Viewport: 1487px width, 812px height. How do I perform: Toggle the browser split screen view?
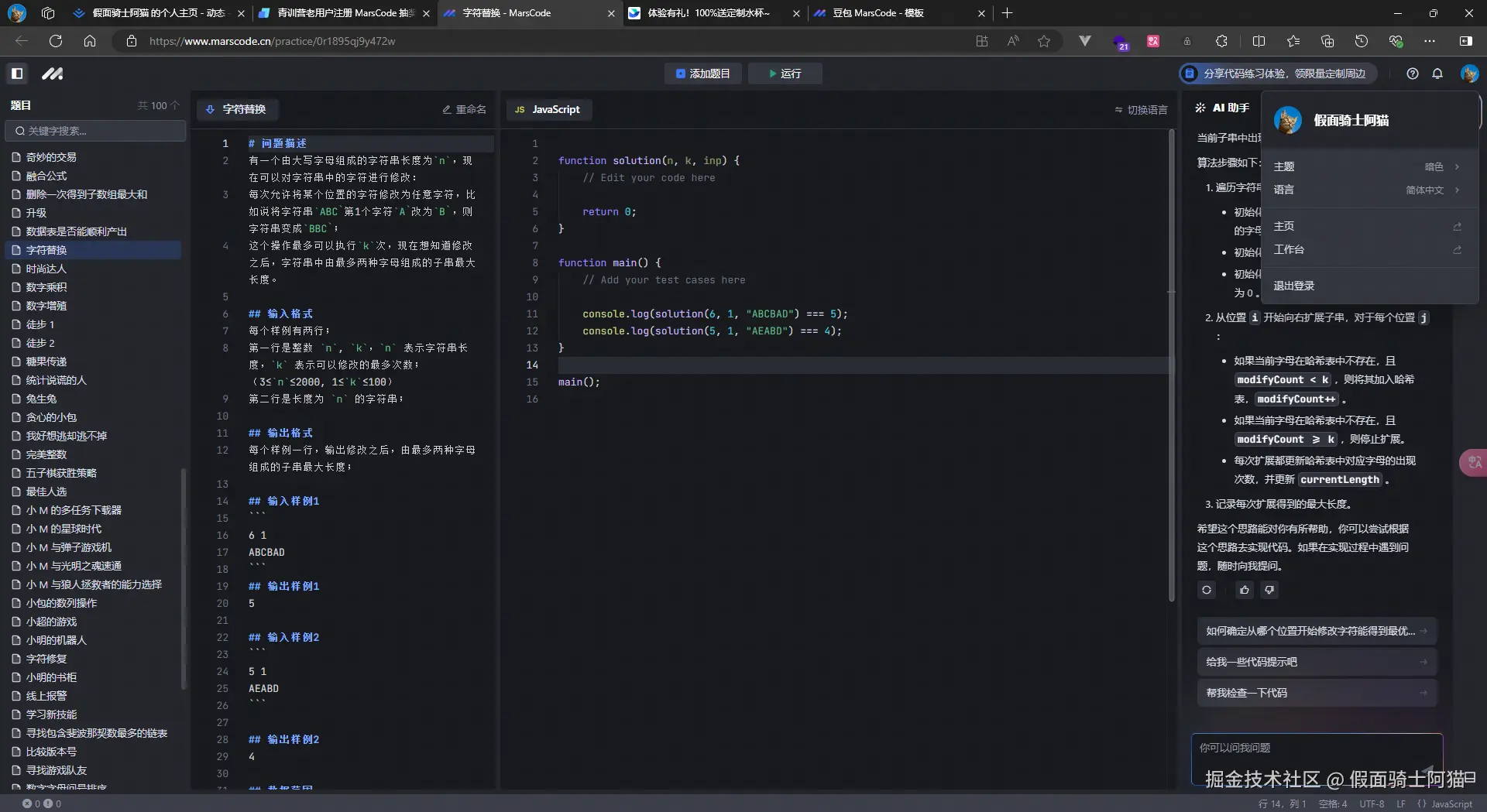pyautogui.click(x=1259, y=41)
